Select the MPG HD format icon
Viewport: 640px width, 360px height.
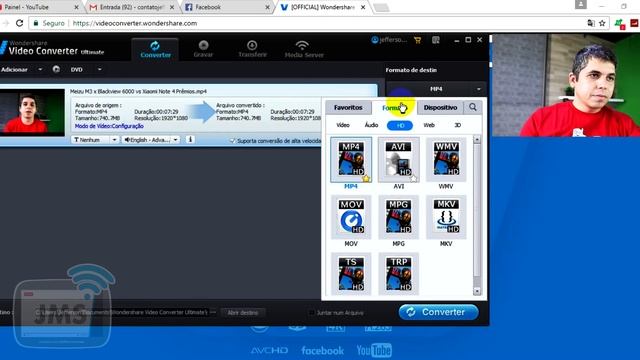398,217
